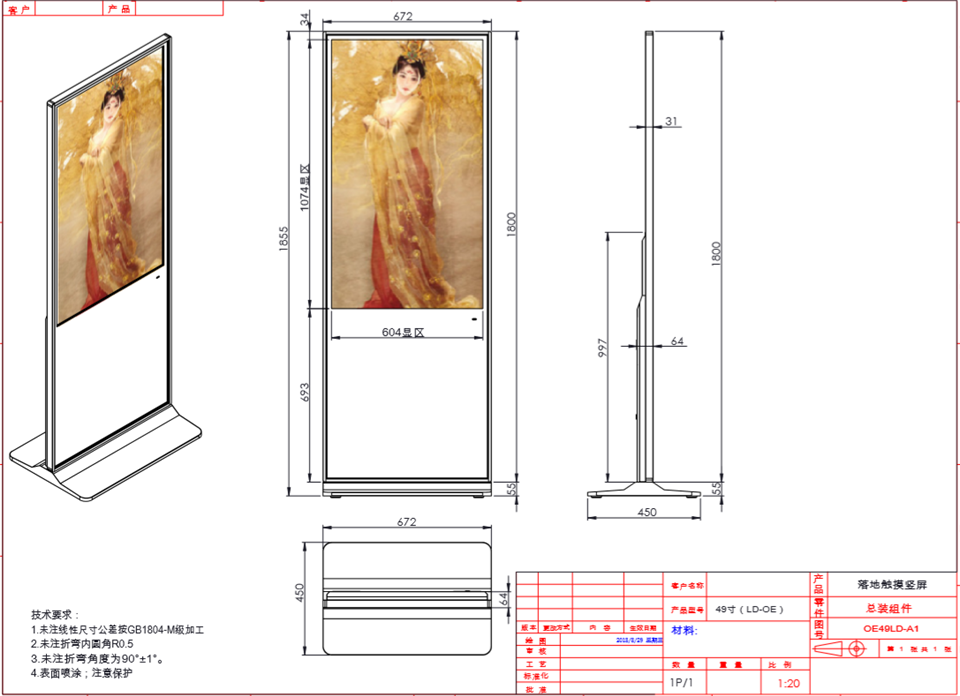Click the '客户' header cell at top left
This screenshot has height=696, width=960.
click(x=20, y=9)
